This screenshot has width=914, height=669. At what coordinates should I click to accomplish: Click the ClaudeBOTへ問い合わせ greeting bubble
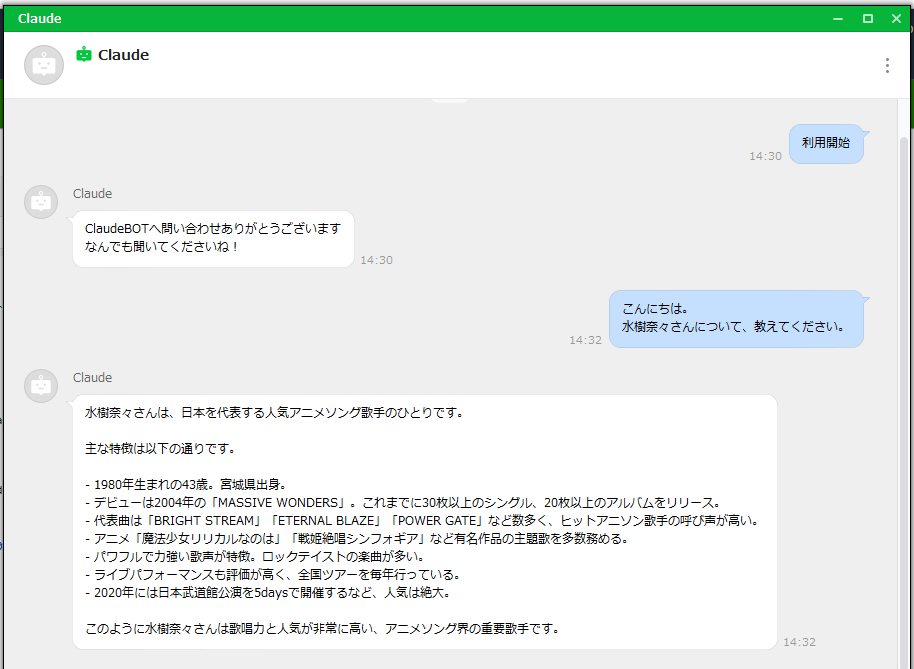coord(213,238)
